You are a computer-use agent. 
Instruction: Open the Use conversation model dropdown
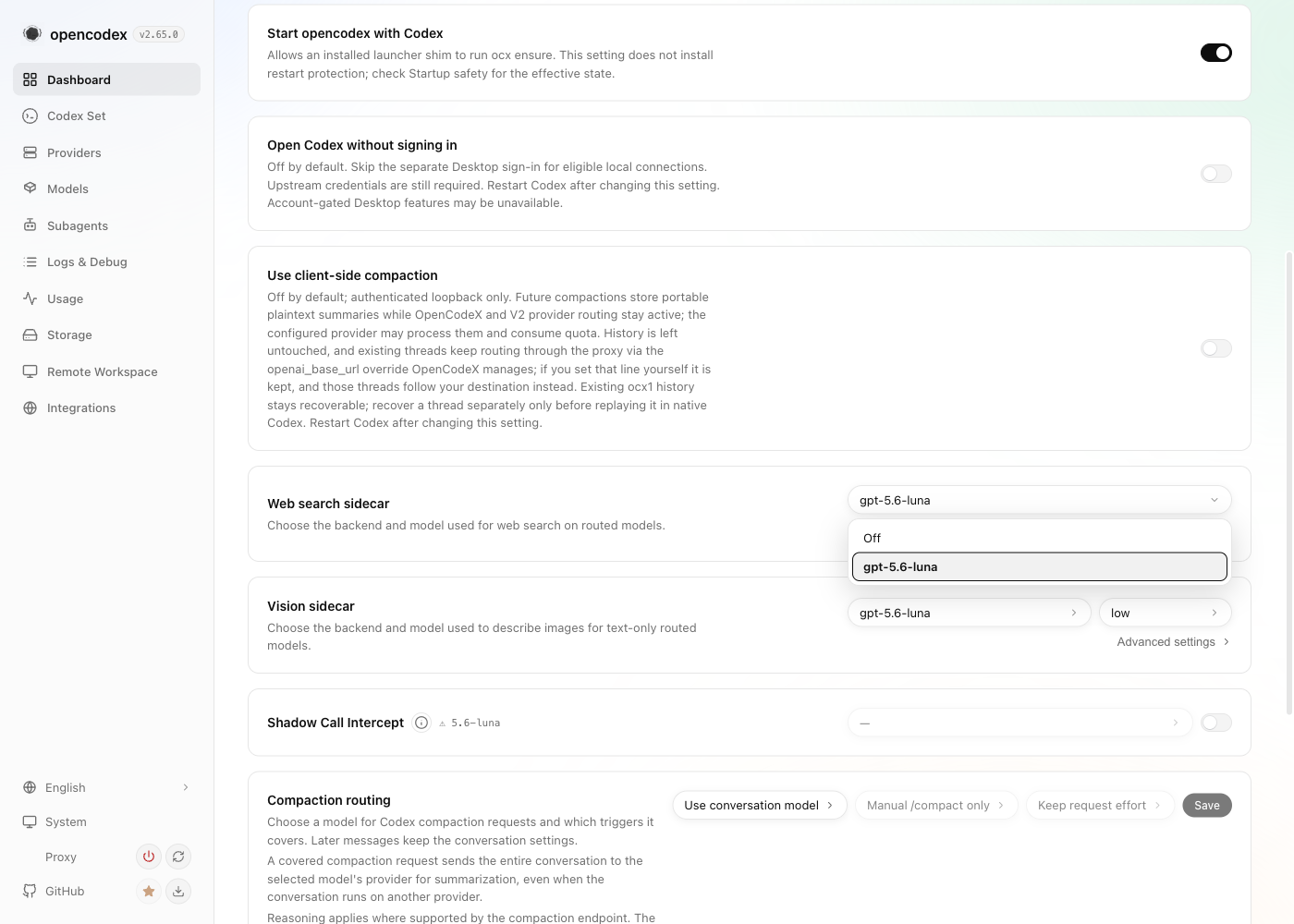pos(759,805)
